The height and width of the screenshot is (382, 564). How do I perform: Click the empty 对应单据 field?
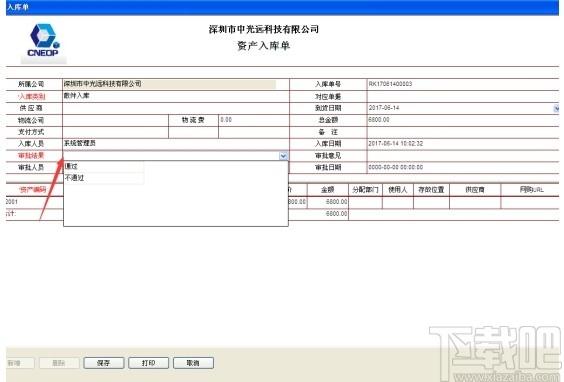tap(463, 96)
